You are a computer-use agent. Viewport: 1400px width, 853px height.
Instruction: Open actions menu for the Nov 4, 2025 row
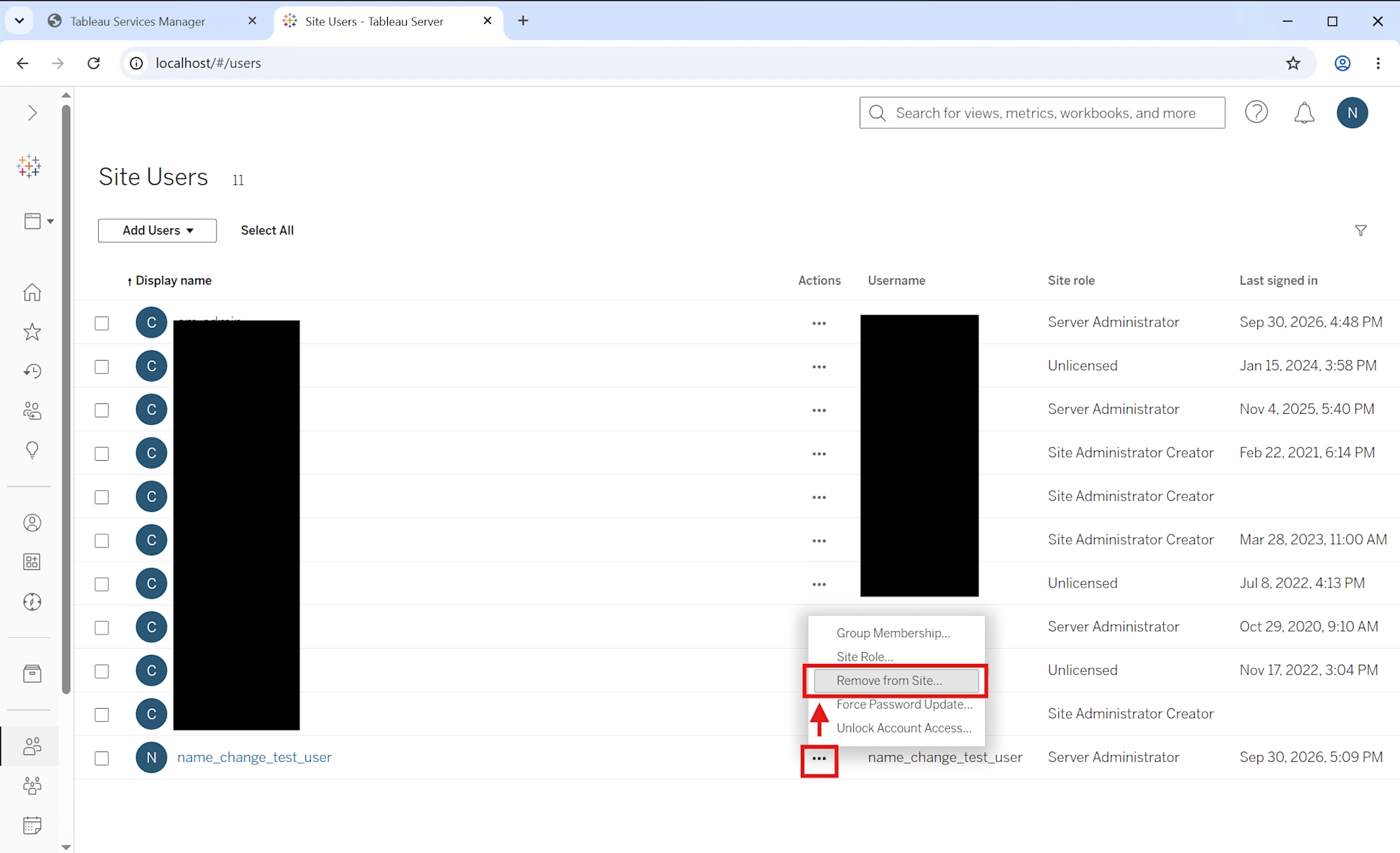[x=819, y=410]
